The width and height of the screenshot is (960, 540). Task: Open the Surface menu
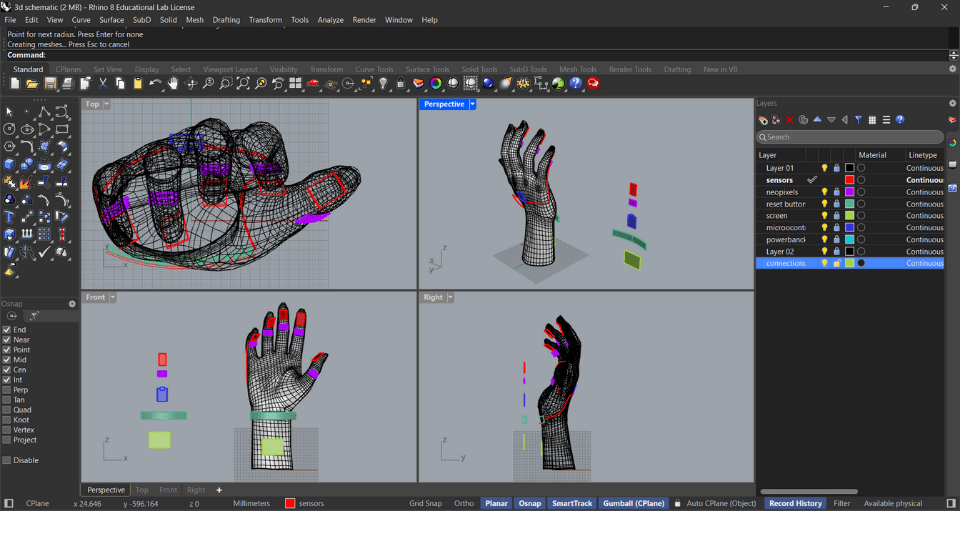(x=111, y=20)
